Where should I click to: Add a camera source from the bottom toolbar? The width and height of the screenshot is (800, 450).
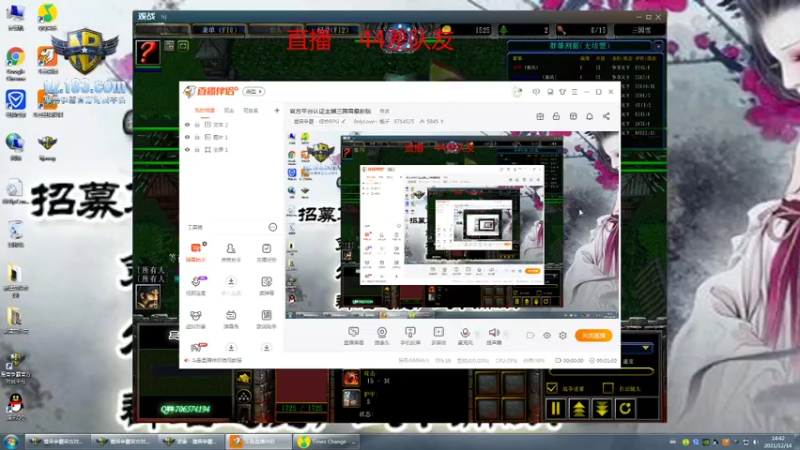[382, 335]
